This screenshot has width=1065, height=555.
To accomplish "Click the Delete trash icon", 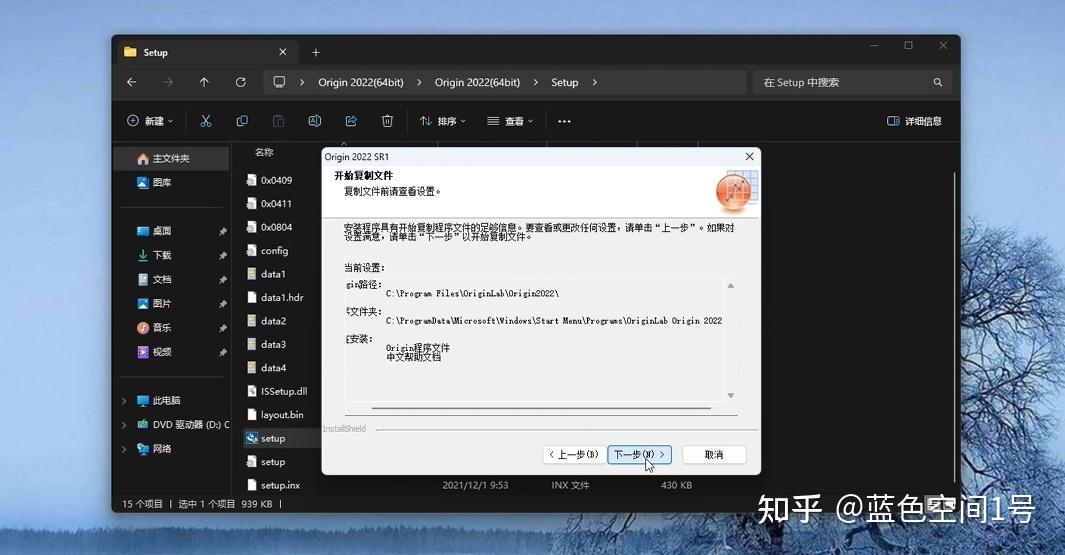I will click(387, 121).
